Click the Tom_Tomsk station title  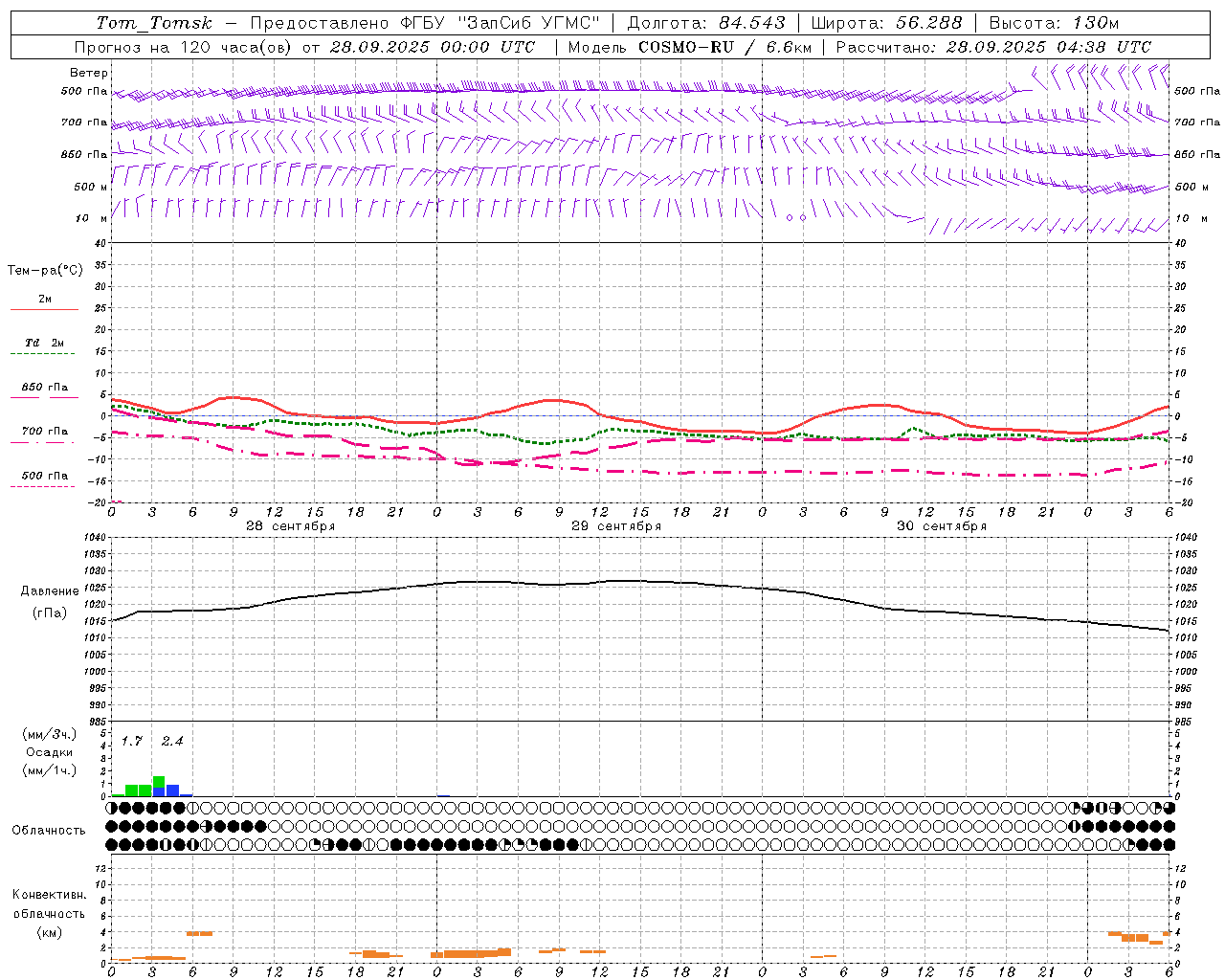[x=154, y=23]
